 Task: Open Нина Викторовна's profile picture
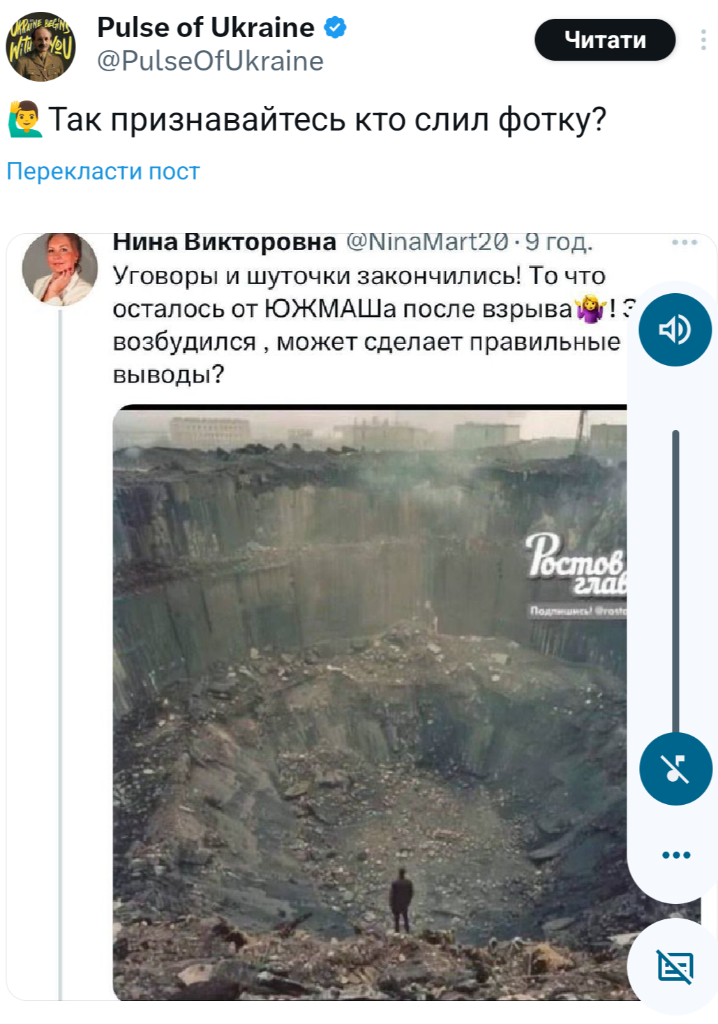click(x=59, y=268)
